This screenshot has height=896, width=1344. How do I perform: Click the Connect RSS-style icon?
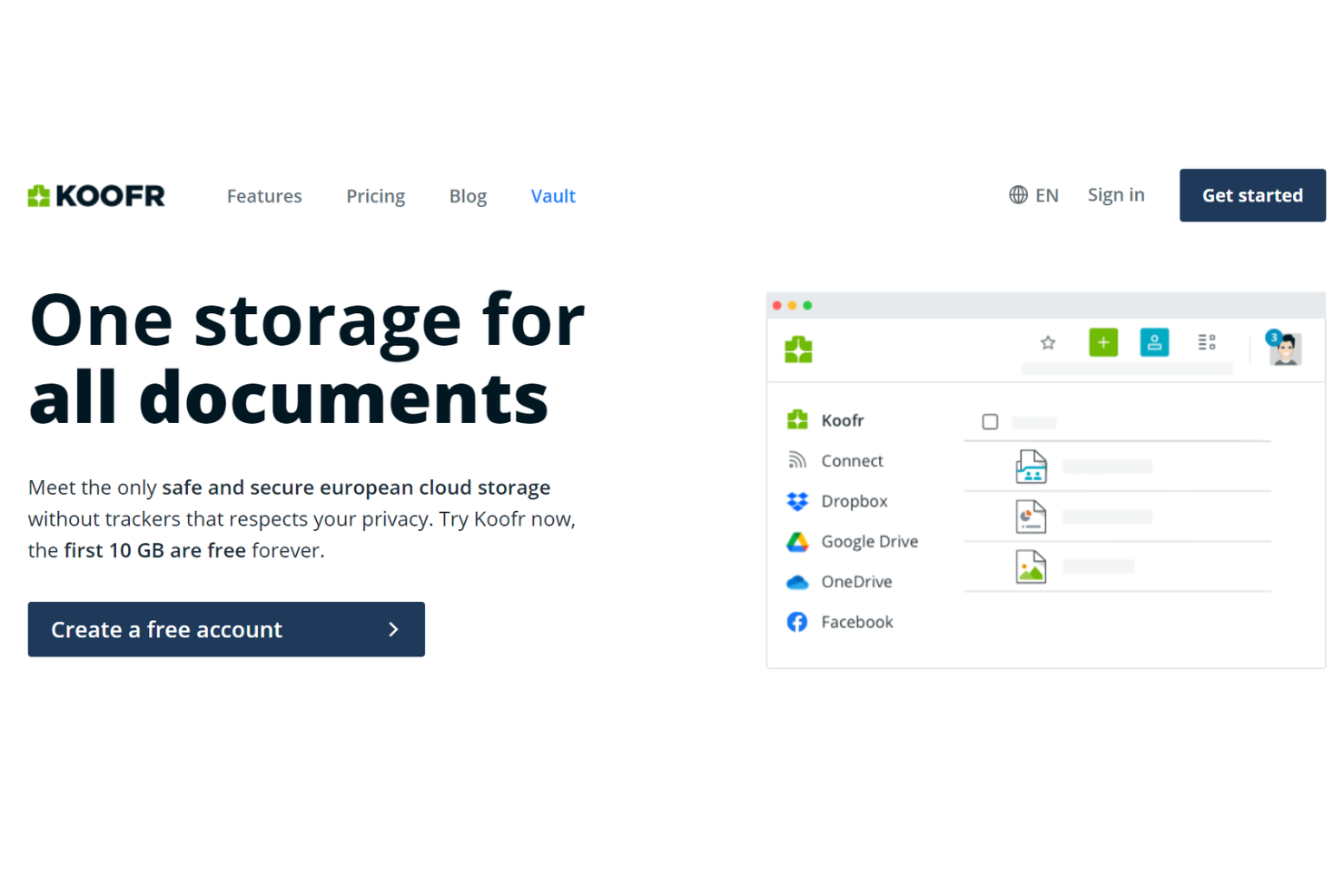pyautogui.click(x=797, y=459)
